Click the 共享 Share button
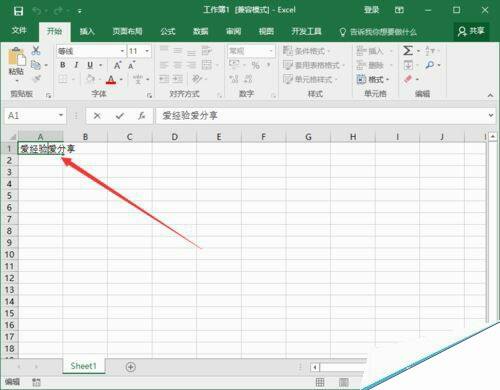 [471, 31]
